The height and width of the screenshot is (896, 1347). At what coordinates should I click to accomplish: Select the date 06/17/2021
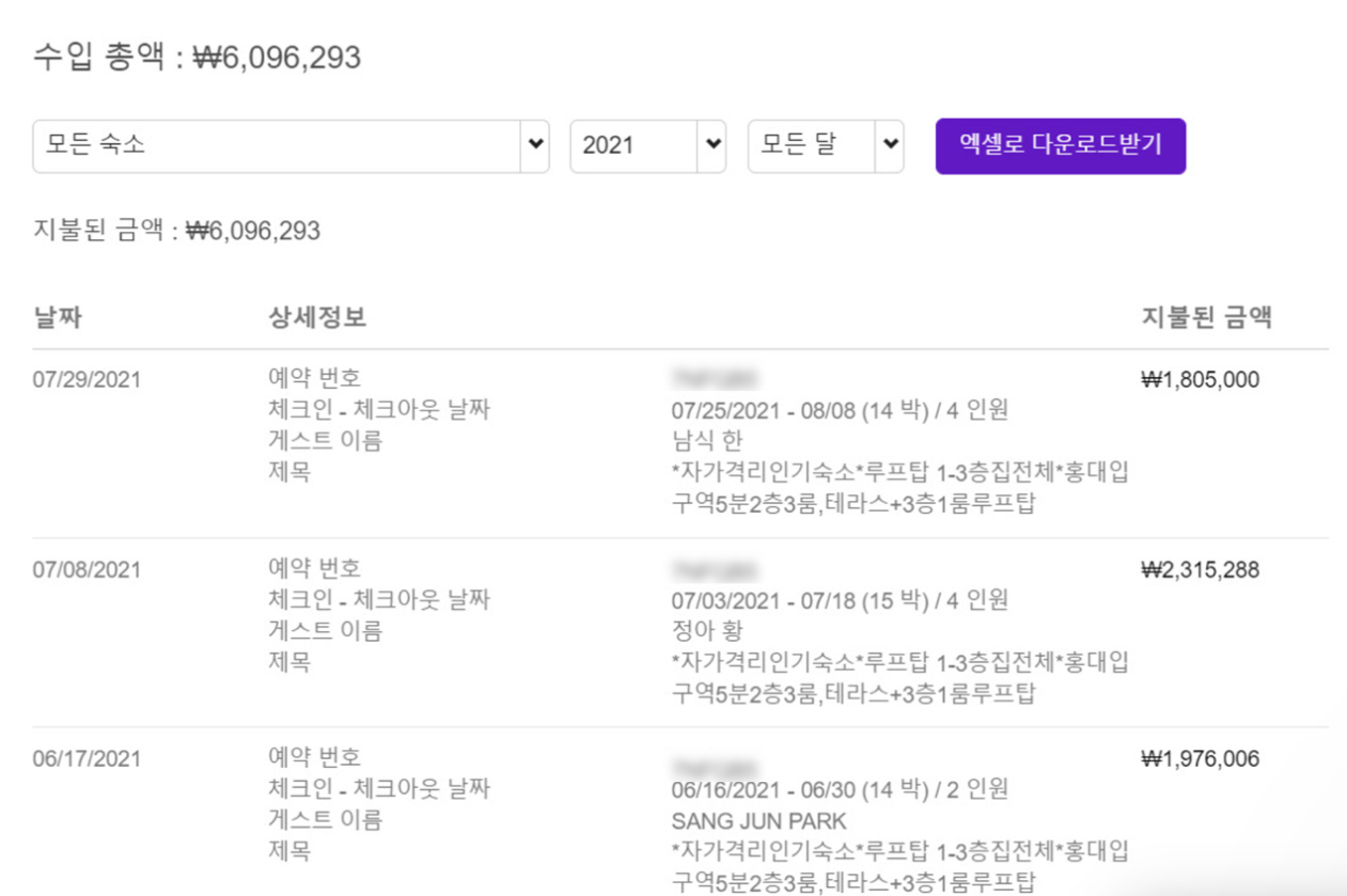(86, 759)
